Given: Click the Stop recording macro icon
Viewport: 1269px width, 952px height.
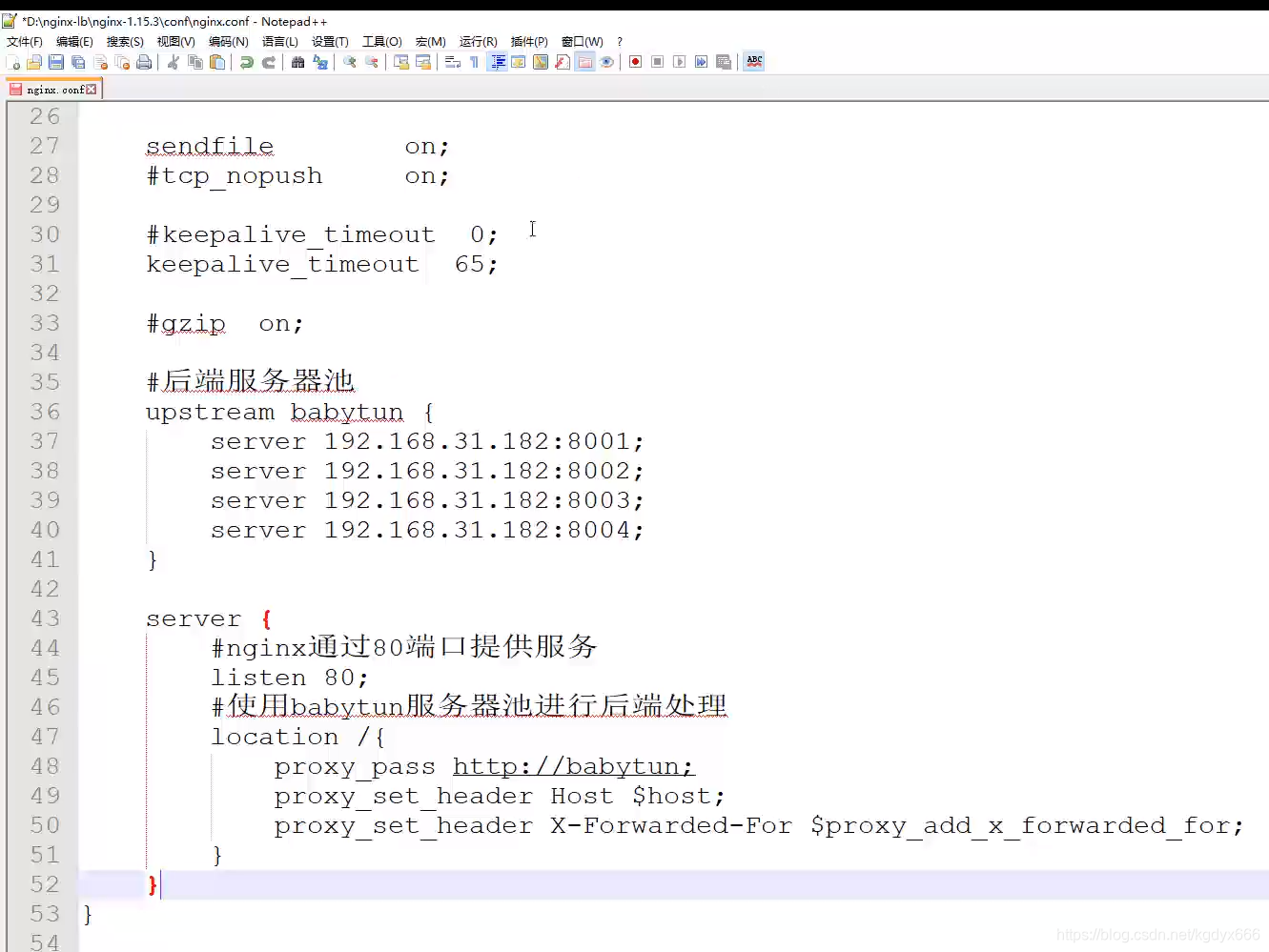Looking at the screenshot, I should click(x=657, y=62).
